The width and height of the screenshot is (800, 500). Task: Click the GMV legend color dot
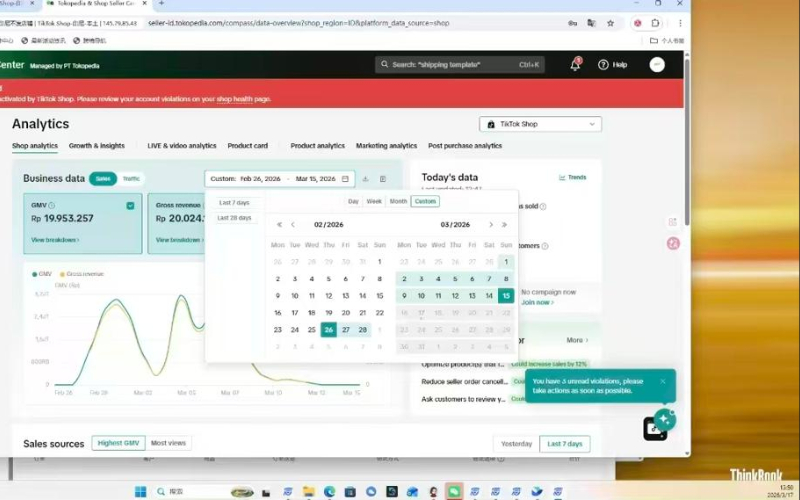34,274
